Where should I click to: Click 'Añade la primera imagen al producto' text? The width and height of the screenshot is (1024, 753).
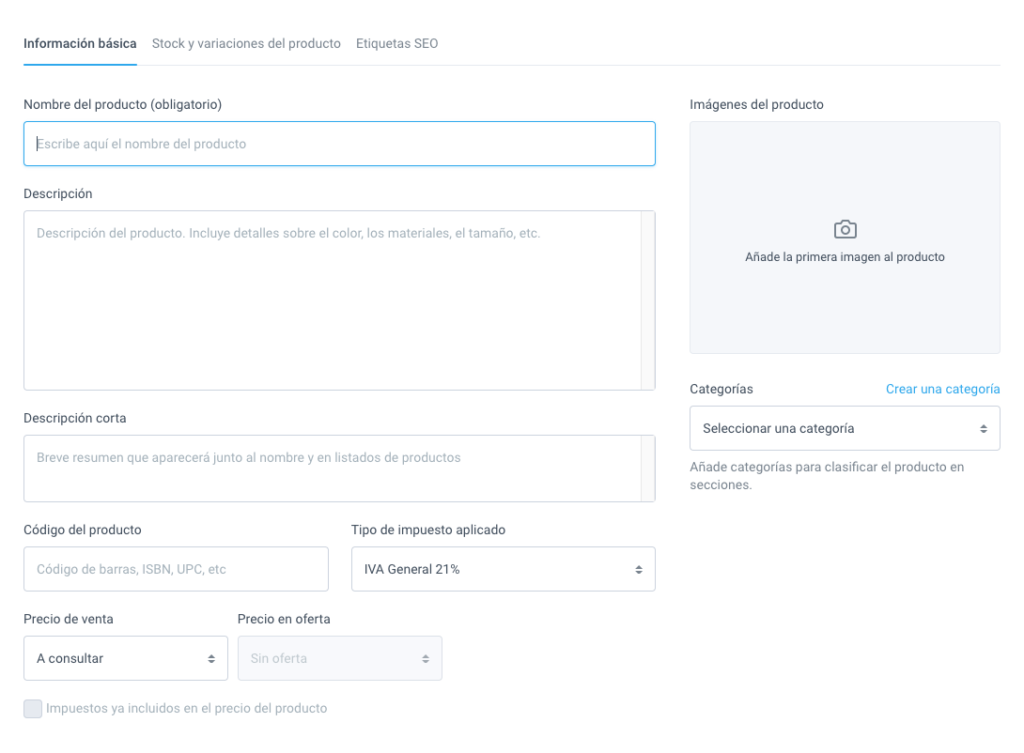coord(844,257)
